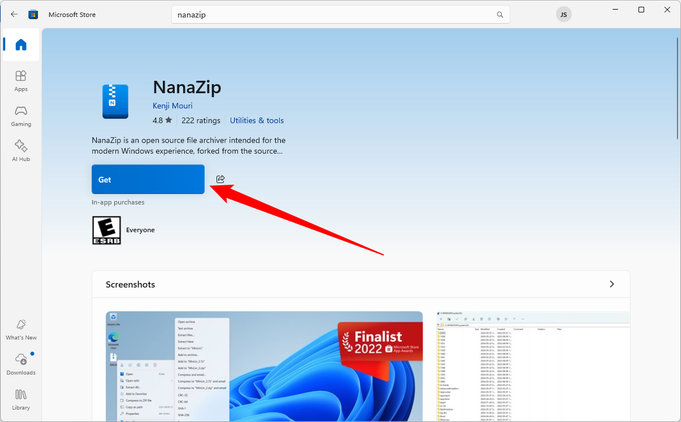
Task: Open the Utilities & tools category link
Action: pos(257,120)
